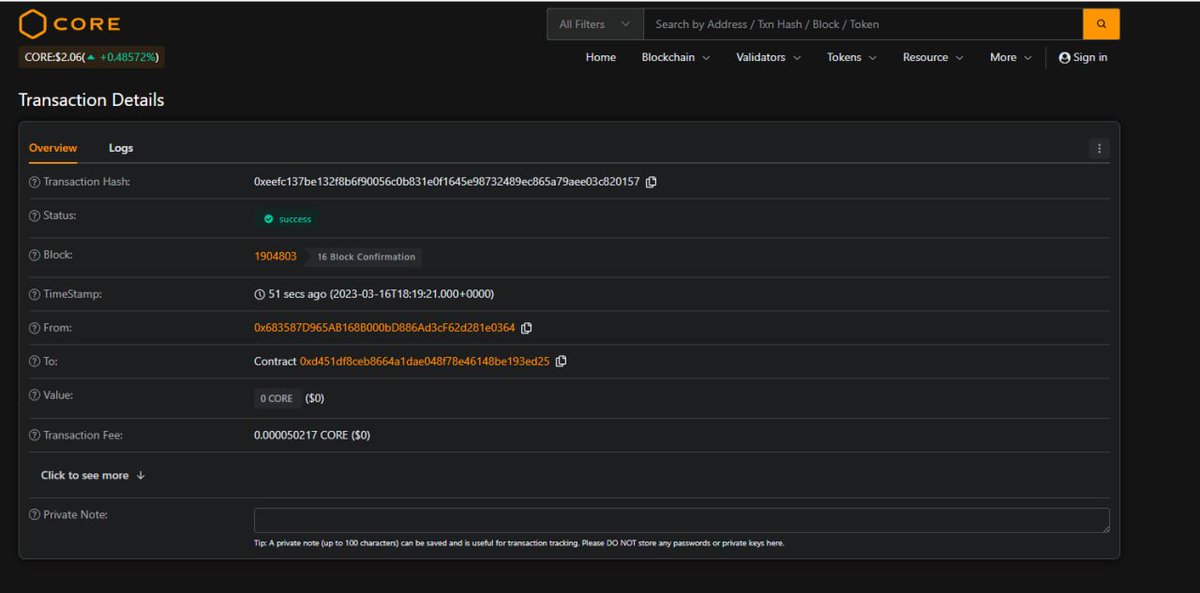
Task: Click the help icon beside Transaction Fee
Action: [x=34, y=434]
